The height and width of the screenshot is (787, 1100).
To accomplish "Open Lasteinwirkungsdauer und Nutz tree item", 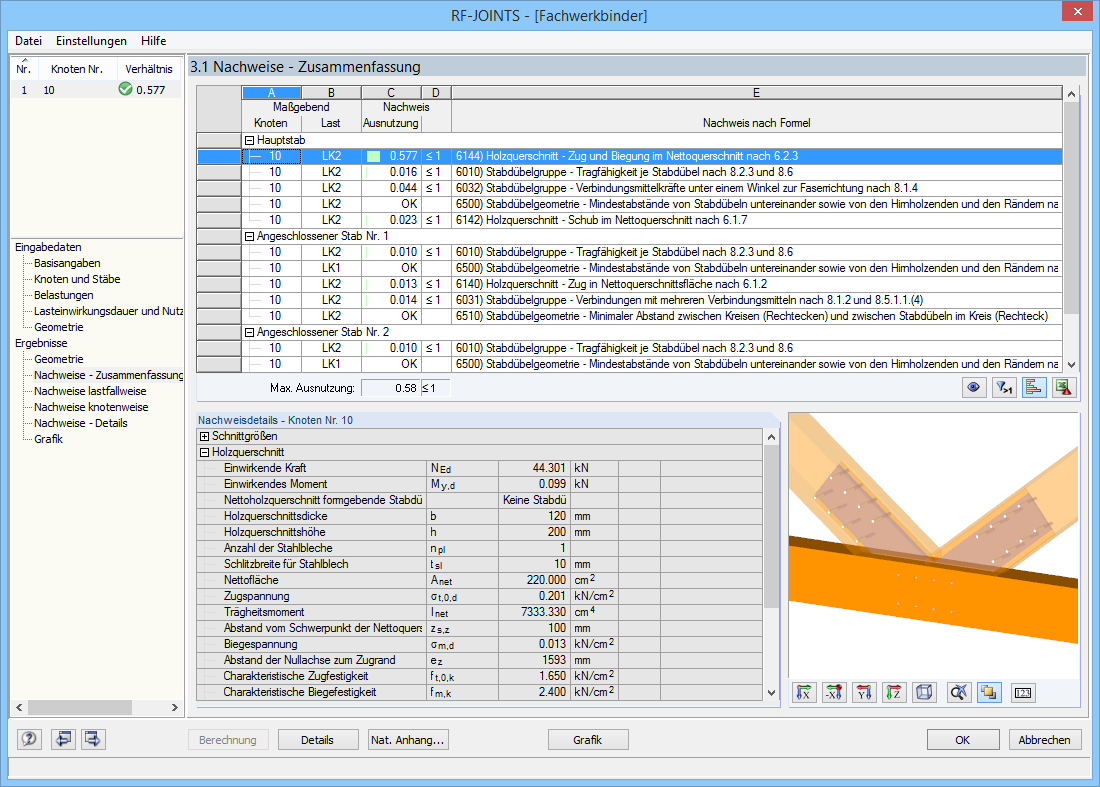I will point(108,311).
